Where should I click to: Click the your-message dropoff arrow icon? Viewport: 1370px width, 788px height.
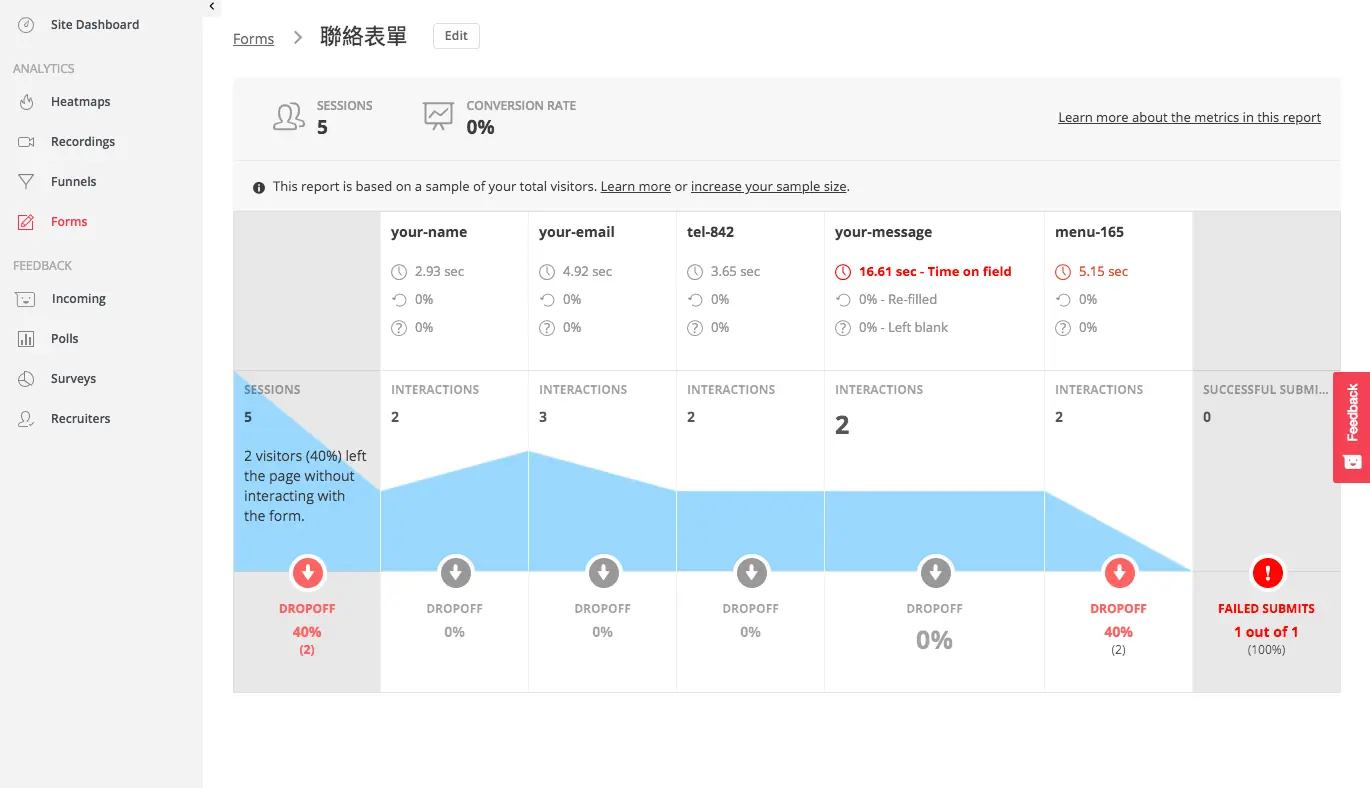click(935, 573)
